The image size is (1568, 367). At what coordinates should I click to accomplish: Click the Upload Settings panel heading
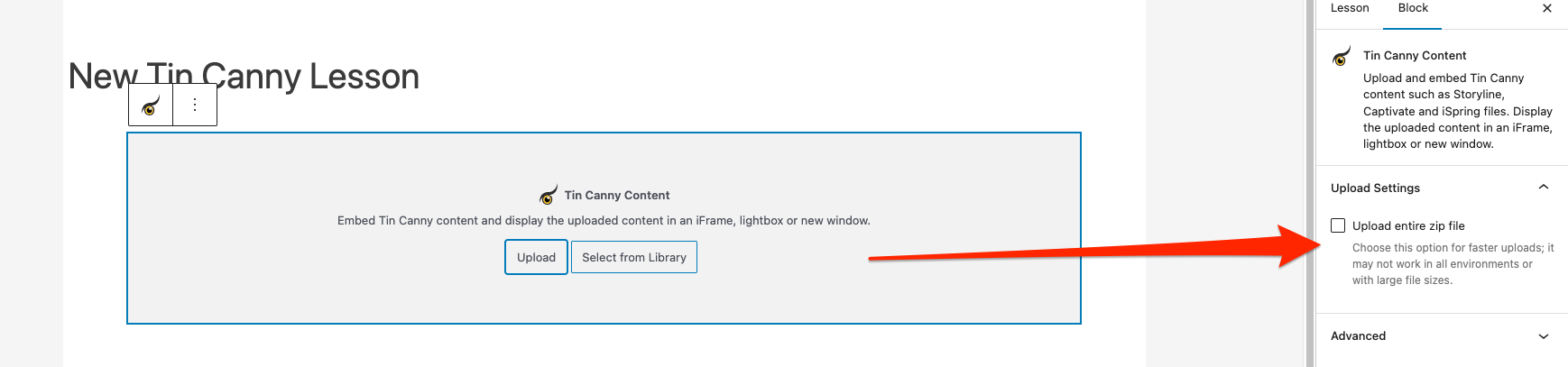click(x=1375, y=188)
